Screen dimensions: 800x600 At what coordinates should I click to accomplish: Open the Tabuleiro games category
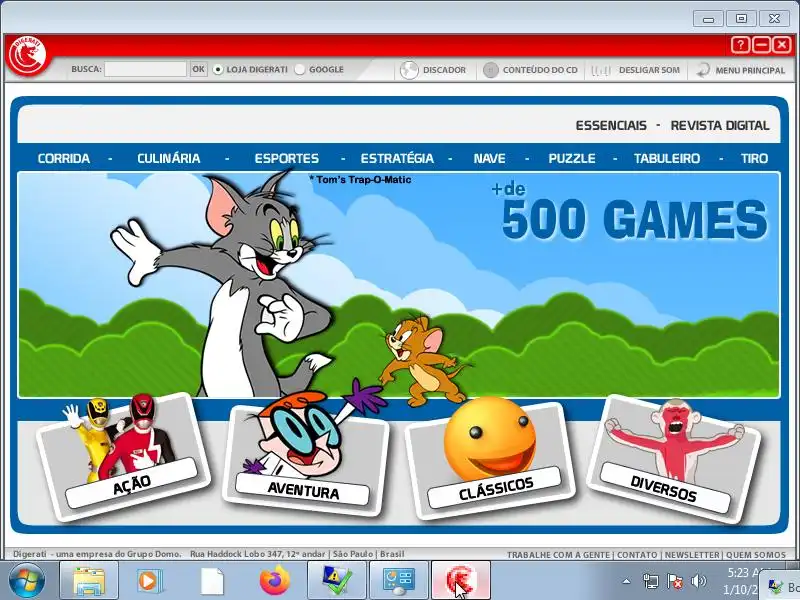pyautogui.click(x=667, y=159)
